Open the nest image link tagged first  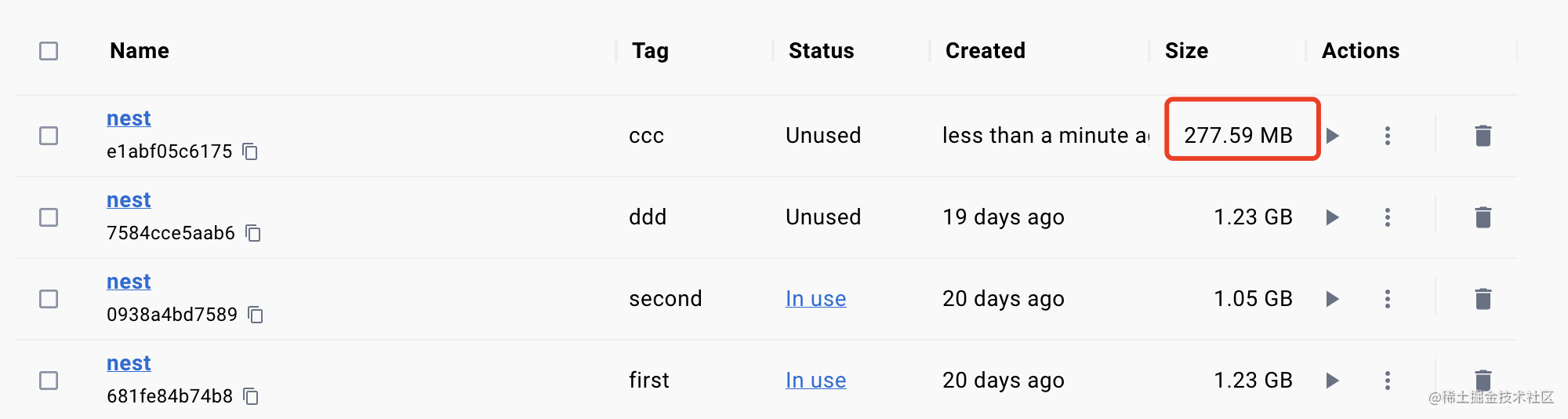pos(129,363)
